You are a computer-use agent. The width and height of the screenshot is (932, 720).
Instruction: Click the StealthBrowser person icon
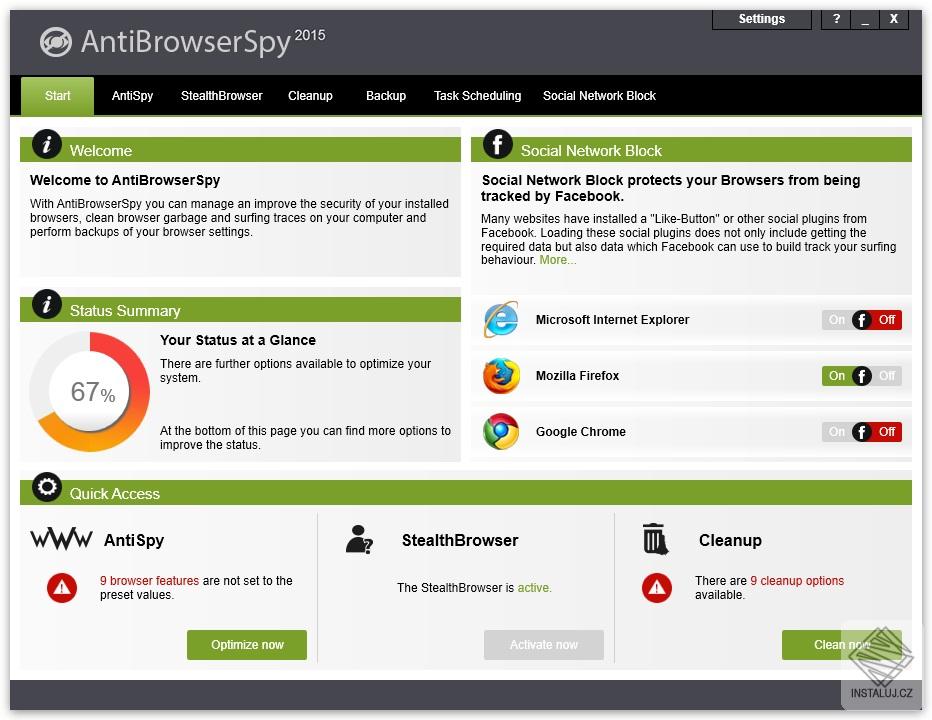tap(359, 539)
